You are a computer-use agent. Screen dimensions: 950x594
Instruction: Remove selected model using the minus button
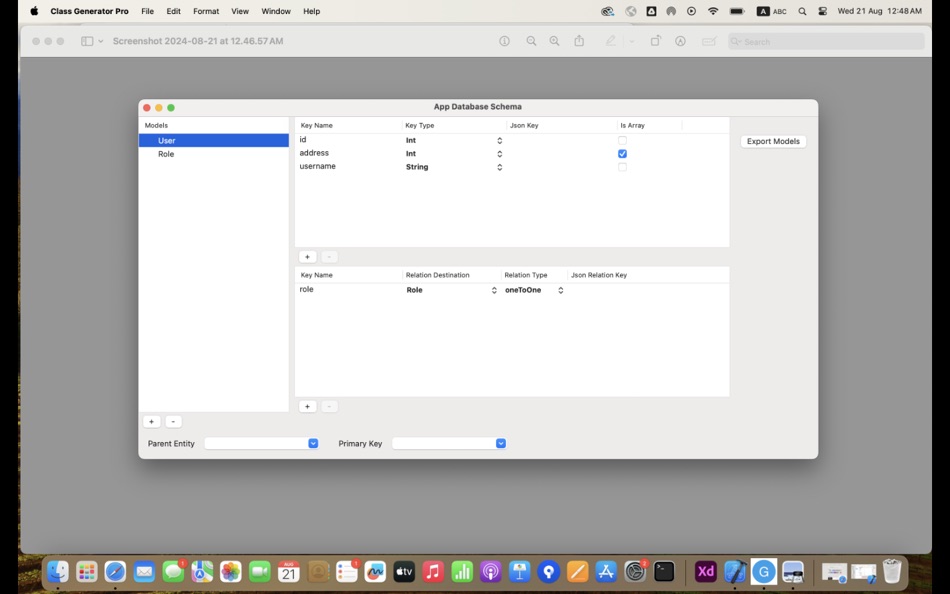172,421
